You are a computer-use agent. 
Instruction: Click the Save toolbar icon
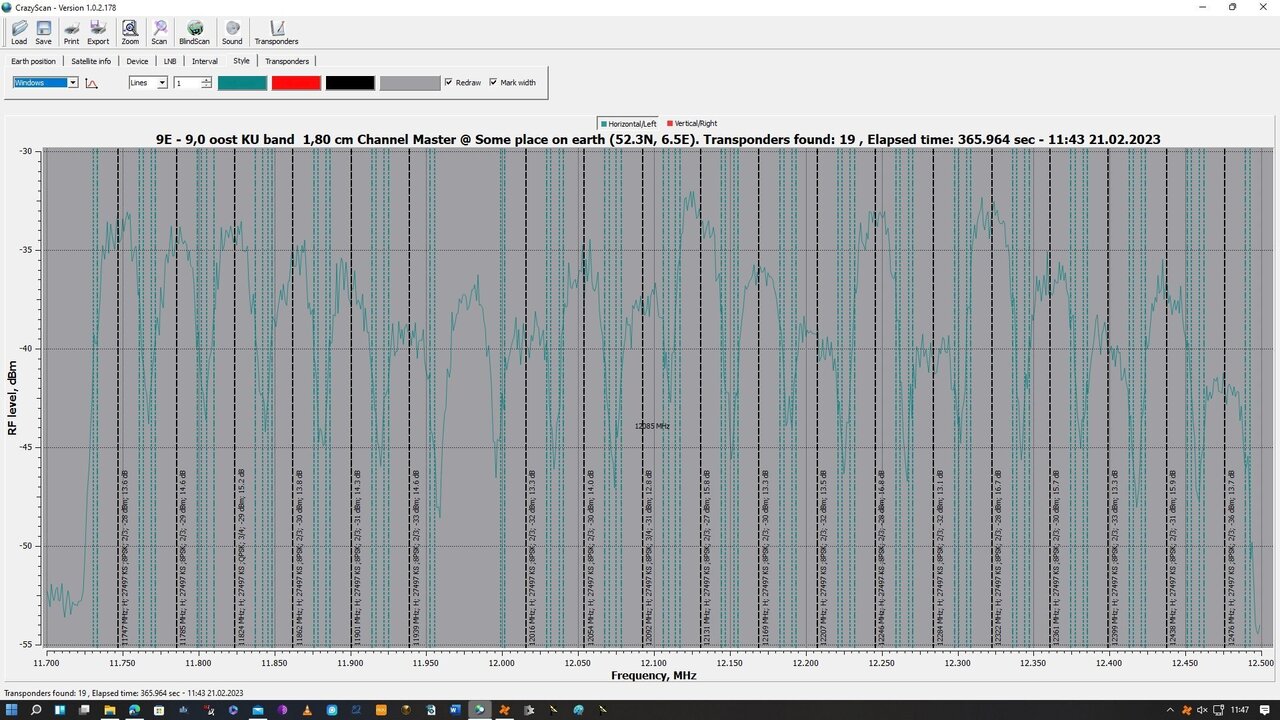[x=44, y=33]
